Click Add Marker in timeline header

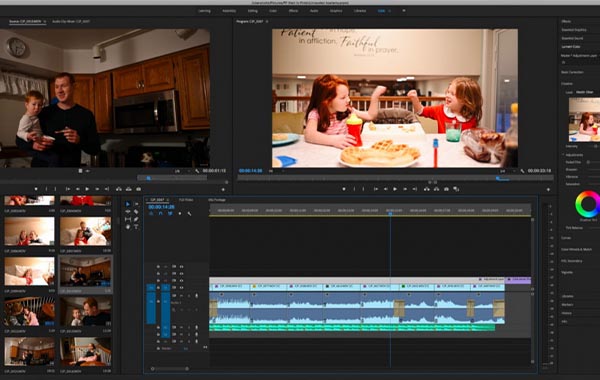point(180,214)
